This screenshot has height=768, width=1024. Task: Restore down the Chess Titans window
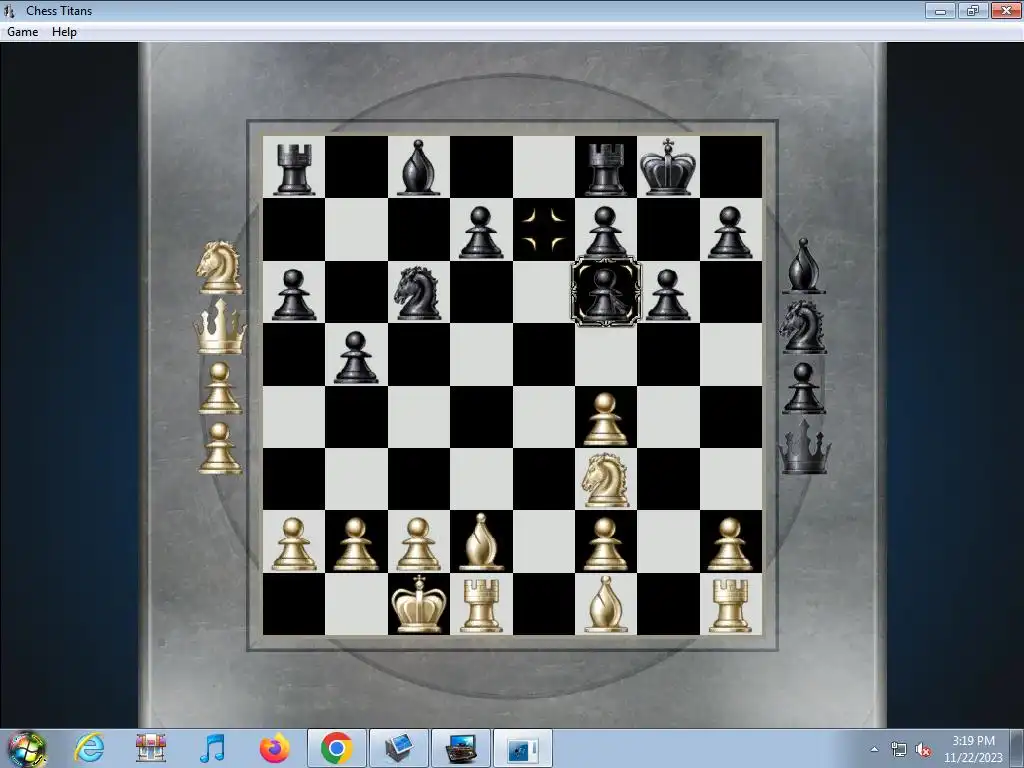972,10
